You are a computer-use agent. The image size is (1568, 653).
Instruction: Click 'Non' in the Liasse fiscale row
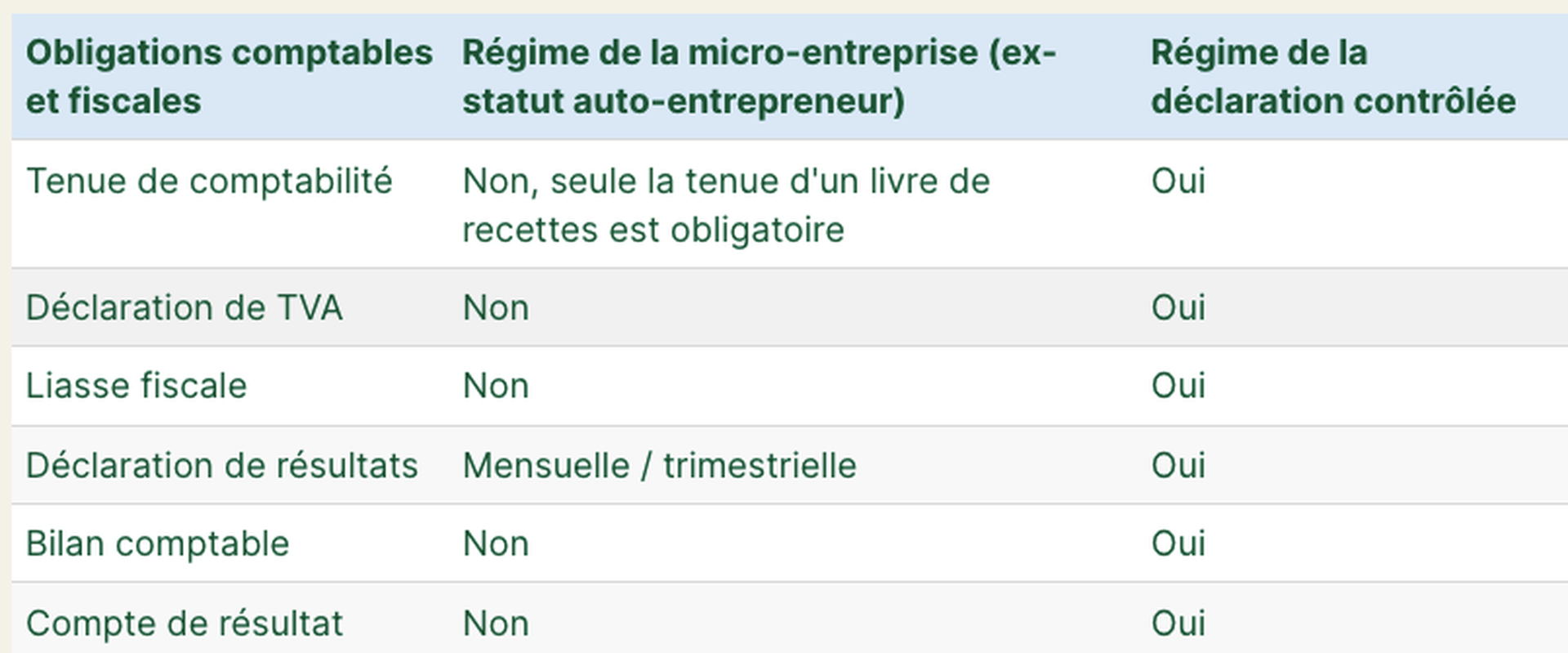[x=496, y=386]
